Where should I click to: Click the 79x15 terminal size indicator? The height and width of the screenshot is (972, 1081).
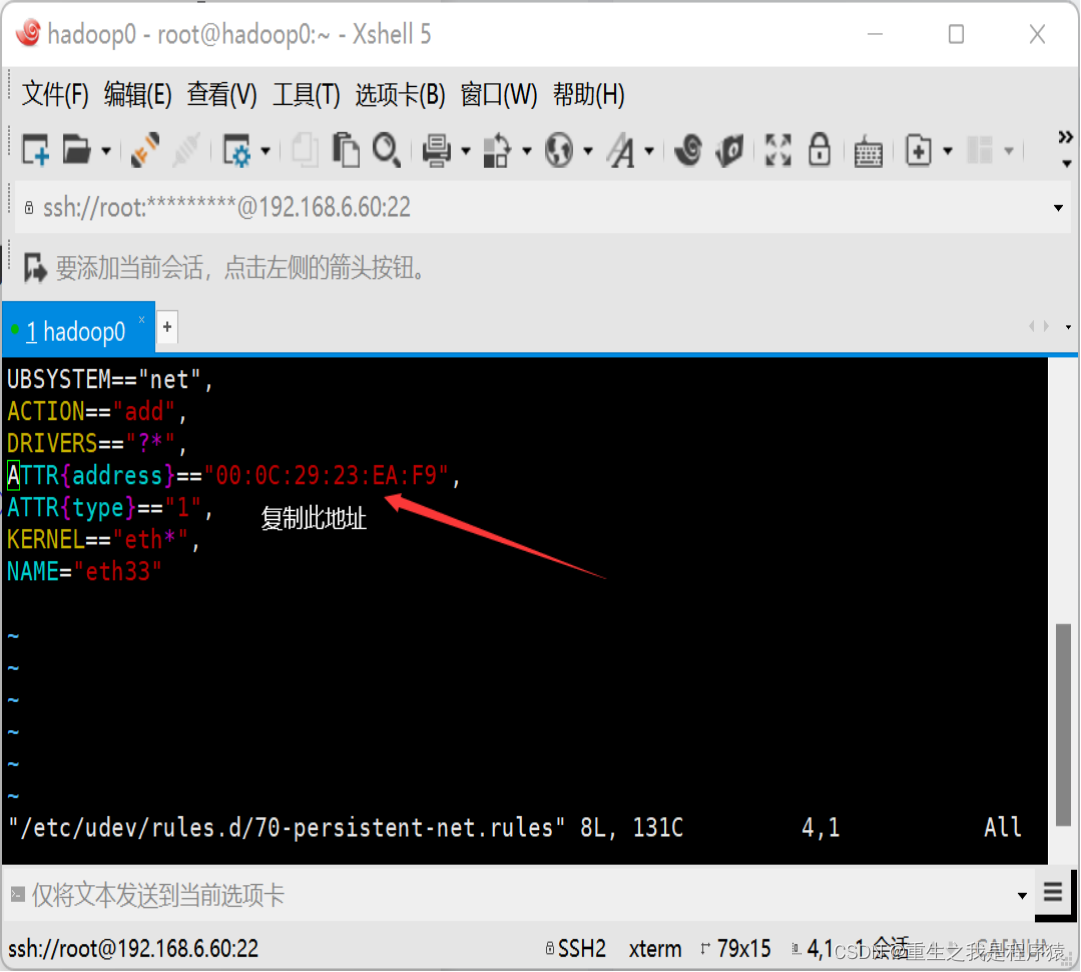click(x=736, y=949)
